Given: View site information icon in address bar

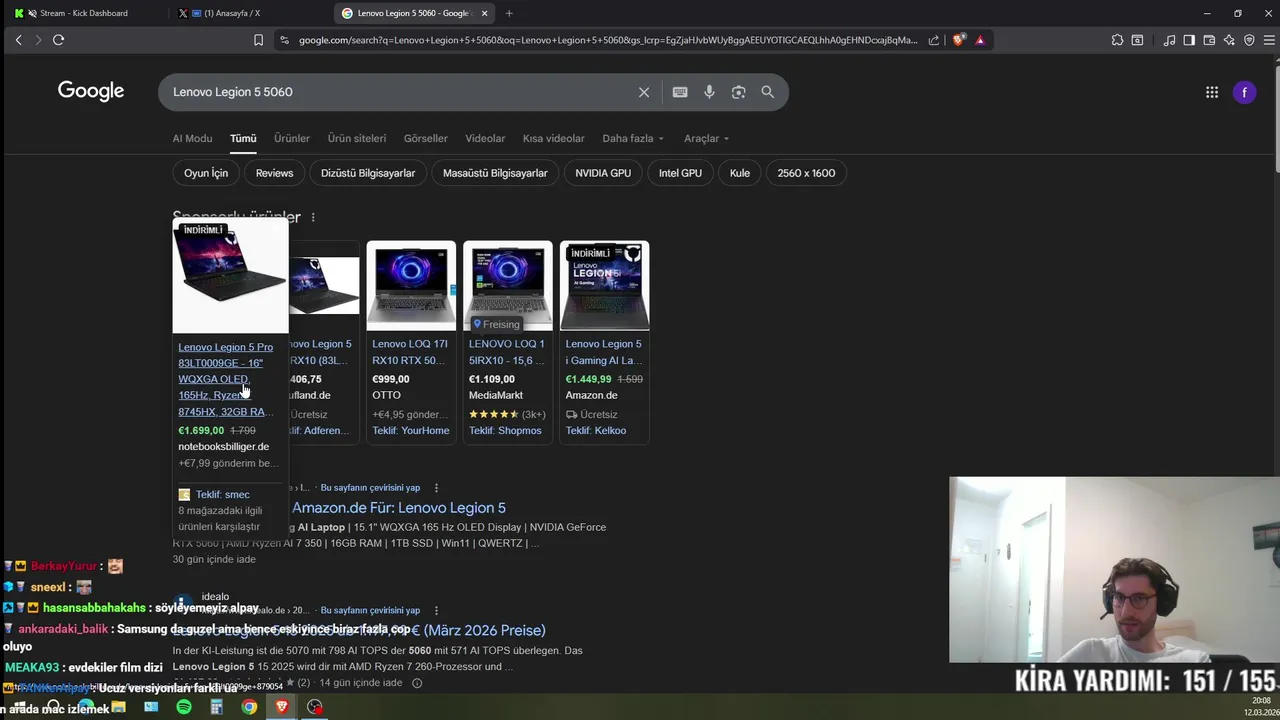Looking at the screenshot, I should pyautogui.click(x=284, y=40).
